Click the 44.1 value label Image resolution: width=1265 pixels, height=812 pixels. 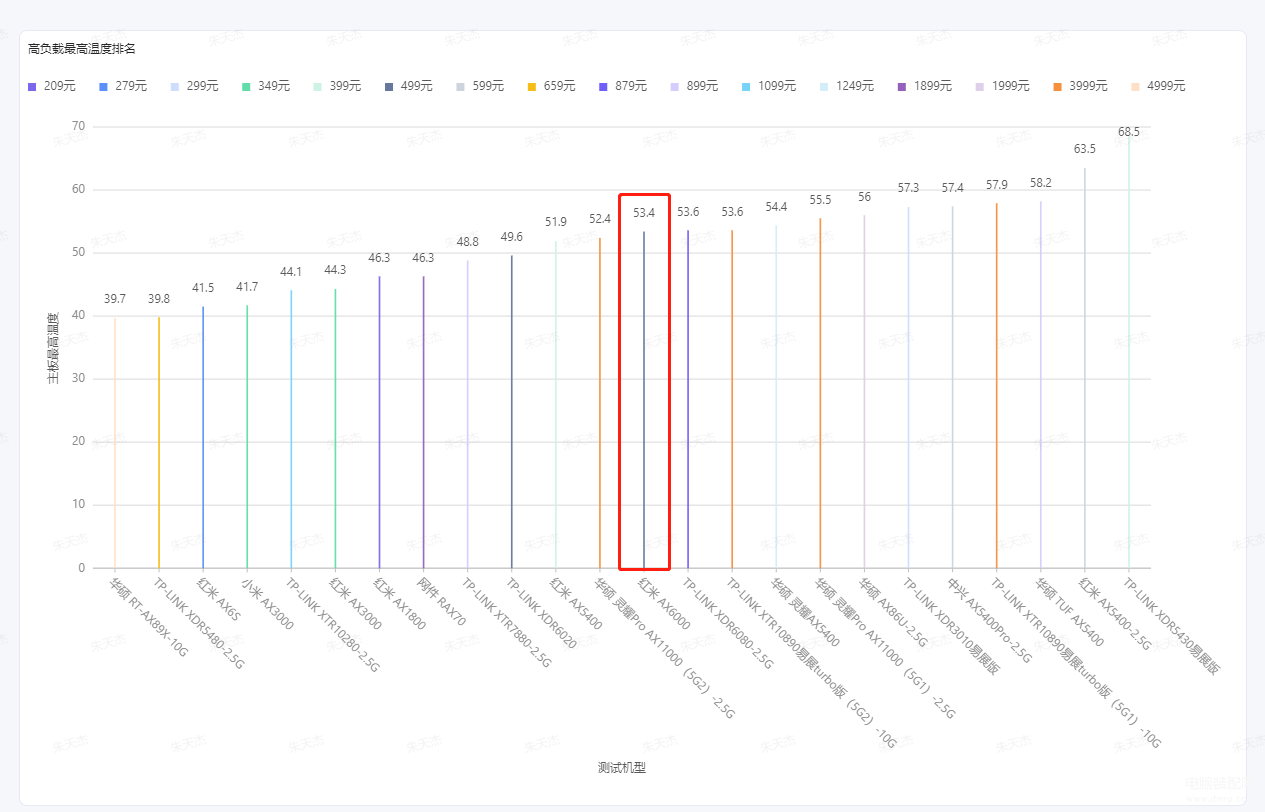point(291,272)
